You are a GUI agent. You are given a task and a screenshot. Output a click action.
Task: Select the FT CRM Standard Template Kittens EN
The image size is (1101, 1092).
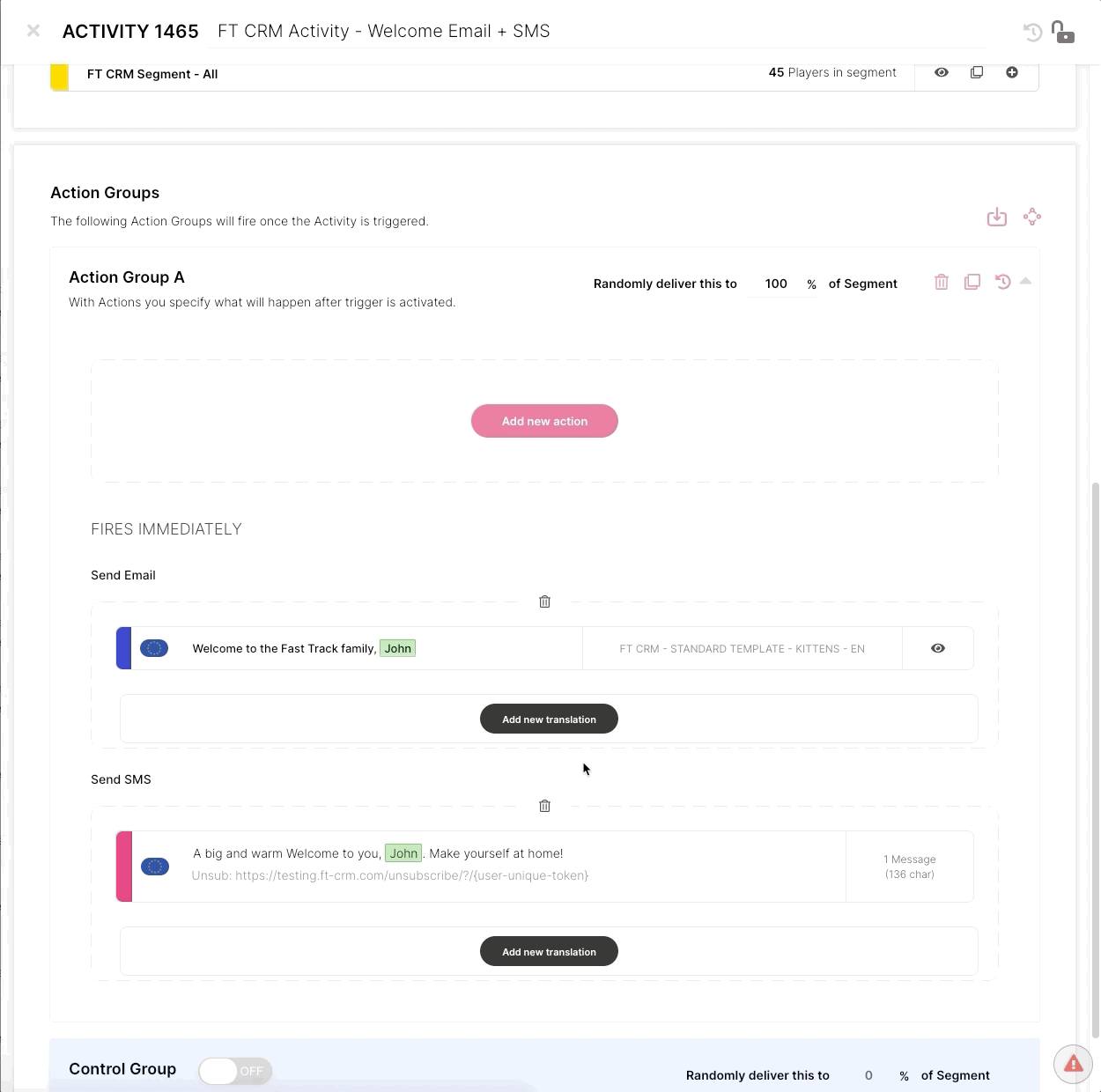click(742, 648)
